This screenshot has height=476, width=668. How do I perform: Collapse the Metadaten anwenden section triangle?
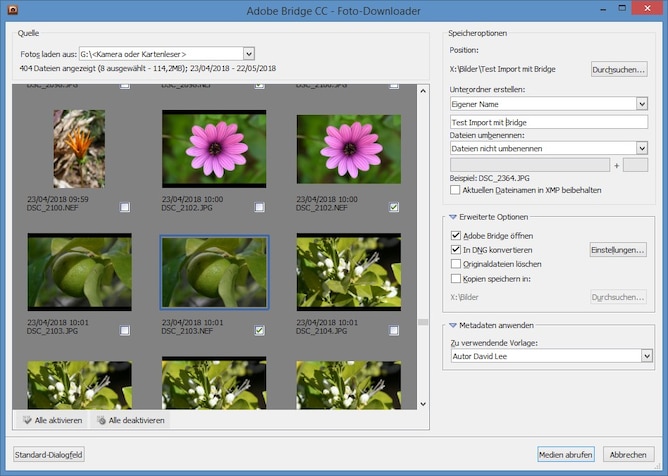click(452, 324)
